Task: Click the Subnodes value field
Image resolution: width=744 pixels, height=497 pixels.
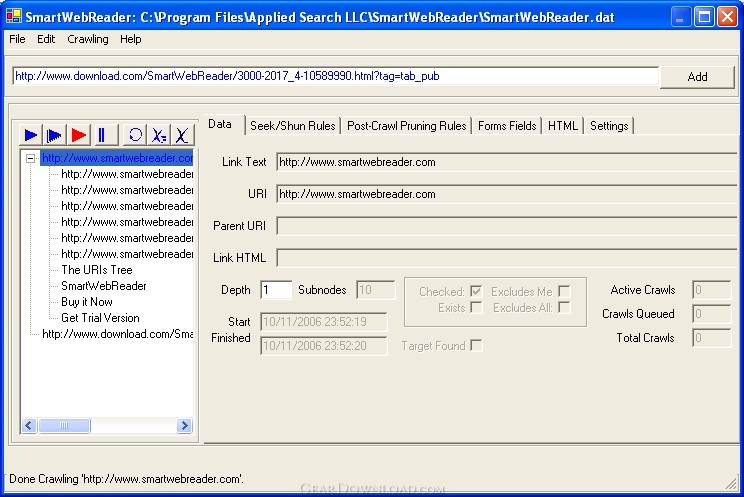Action: [375, 290]
